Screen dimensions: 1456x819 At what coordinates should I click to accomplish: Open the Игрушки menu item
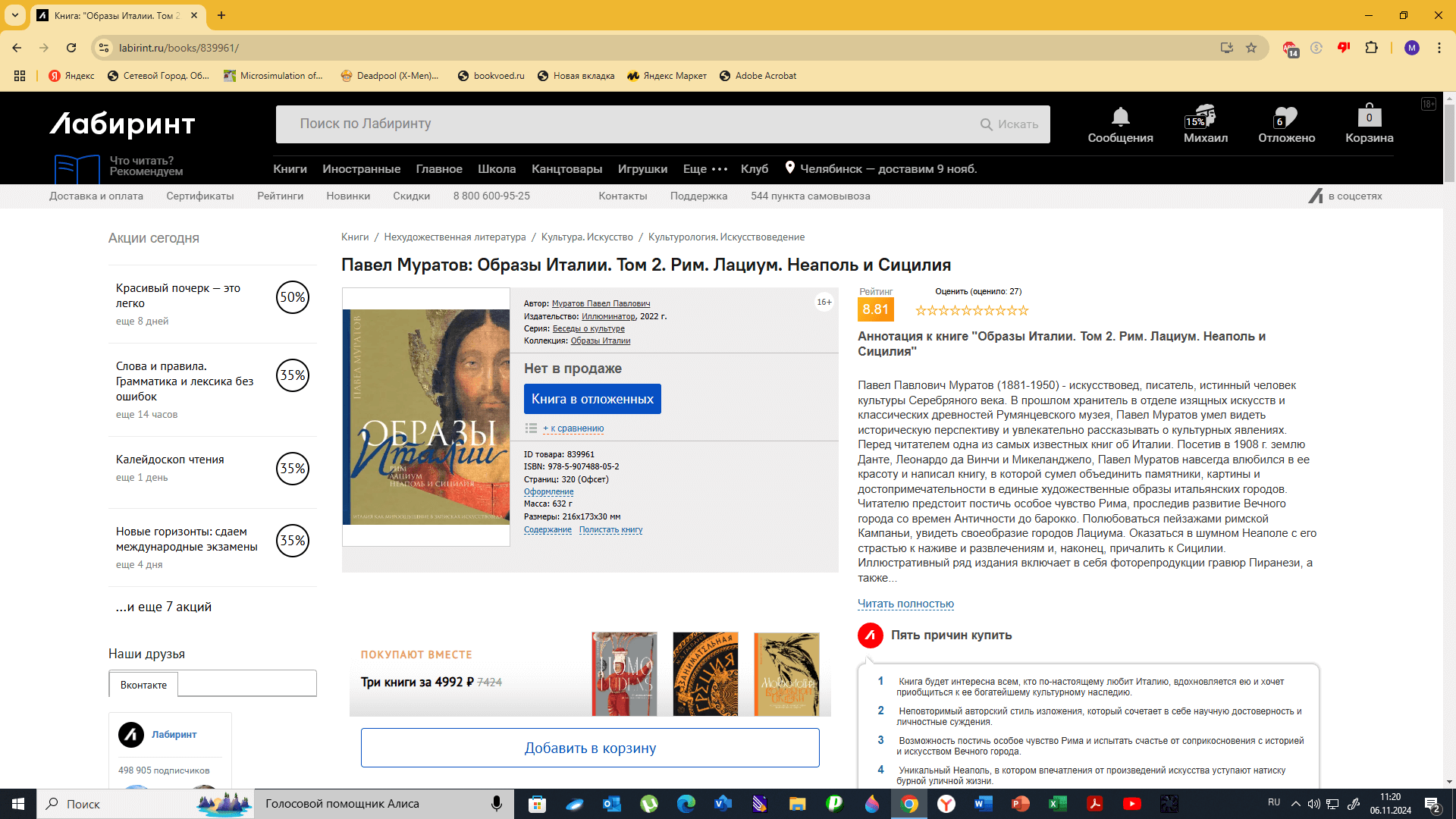[x=642, y=168]
